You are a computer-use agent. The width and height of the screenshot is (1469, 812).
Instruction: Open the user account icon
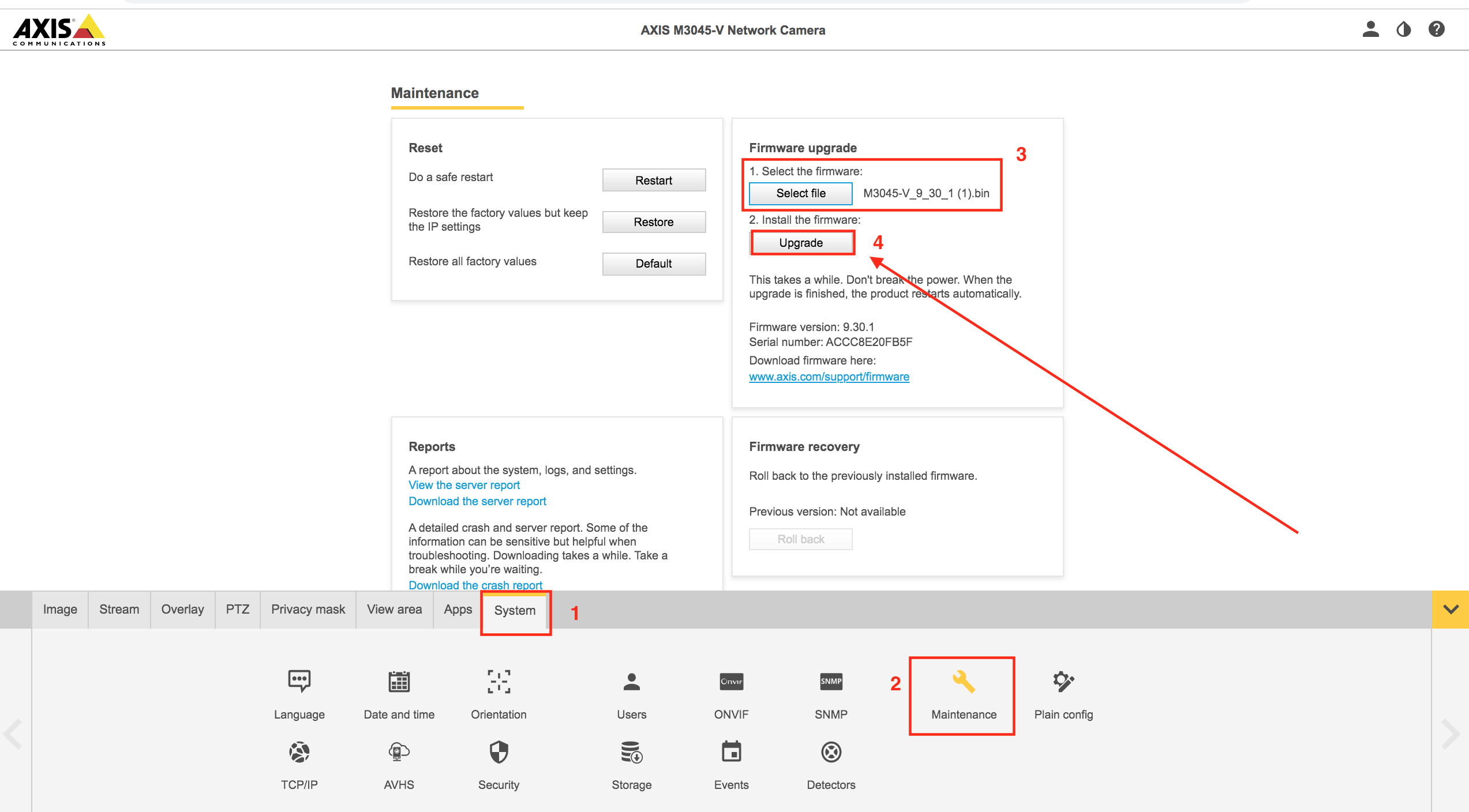pyautogui.click(x=1370, y=29)
